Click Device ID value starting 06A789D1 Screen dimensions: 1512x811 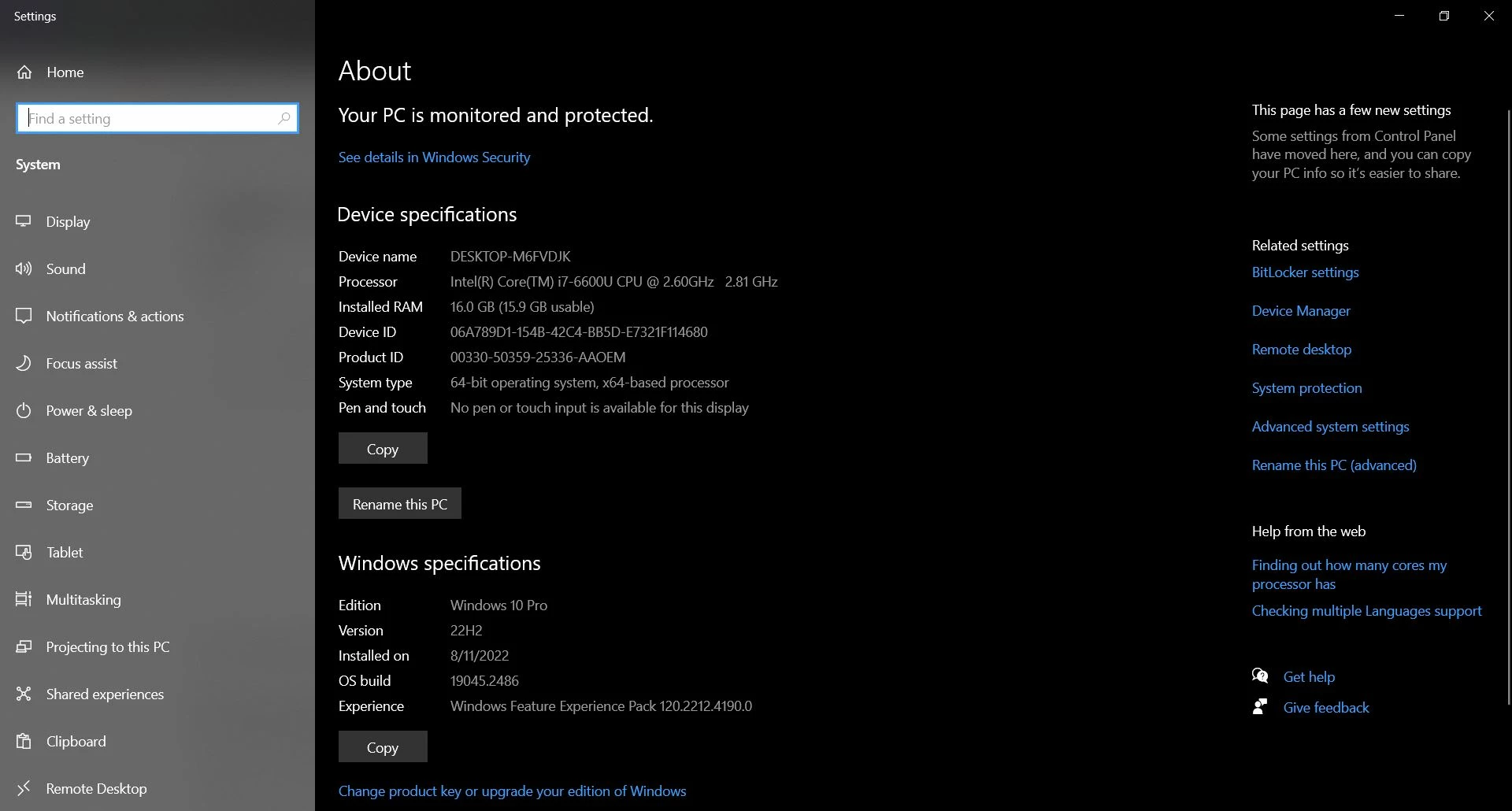pos(579,332)
